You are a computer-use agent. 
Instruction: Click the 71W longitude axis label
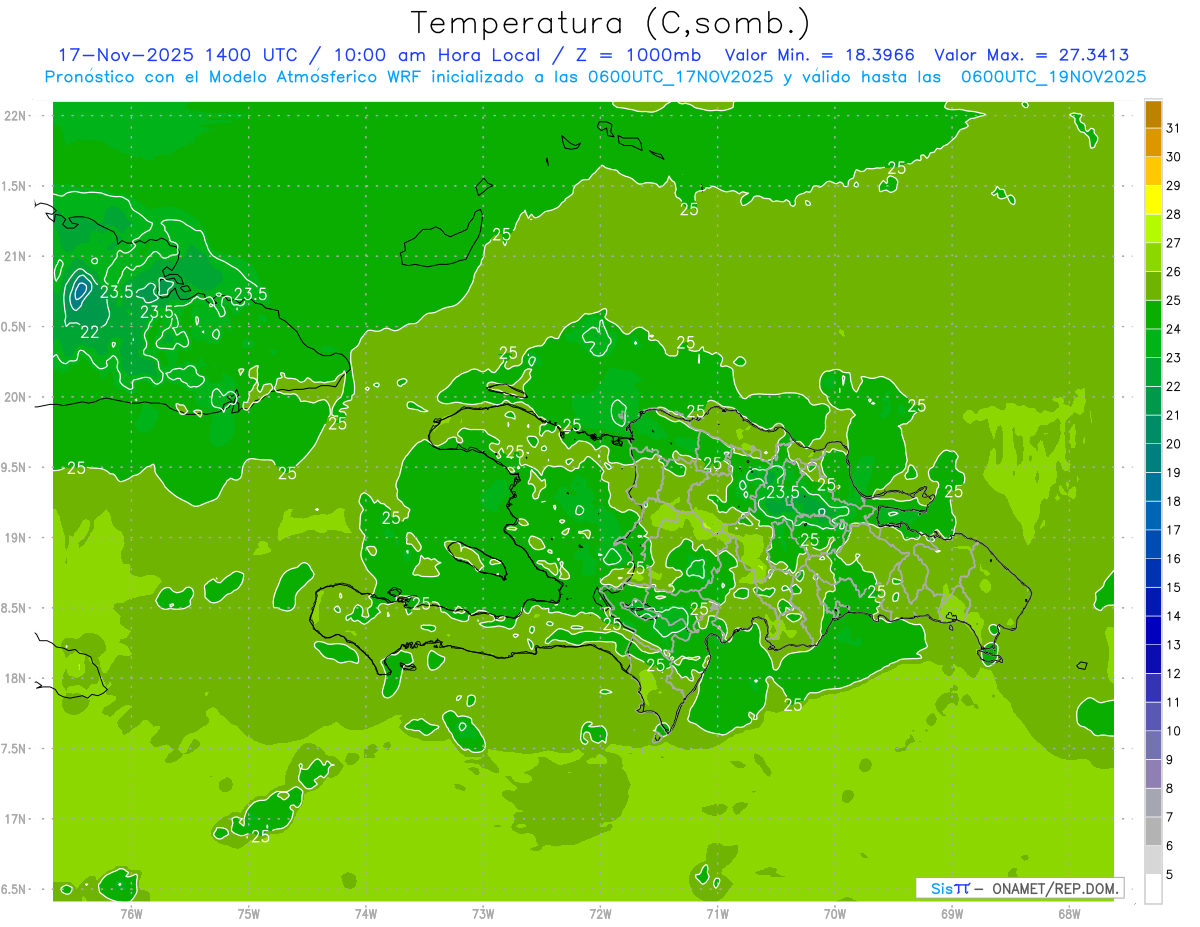(717, 913)
